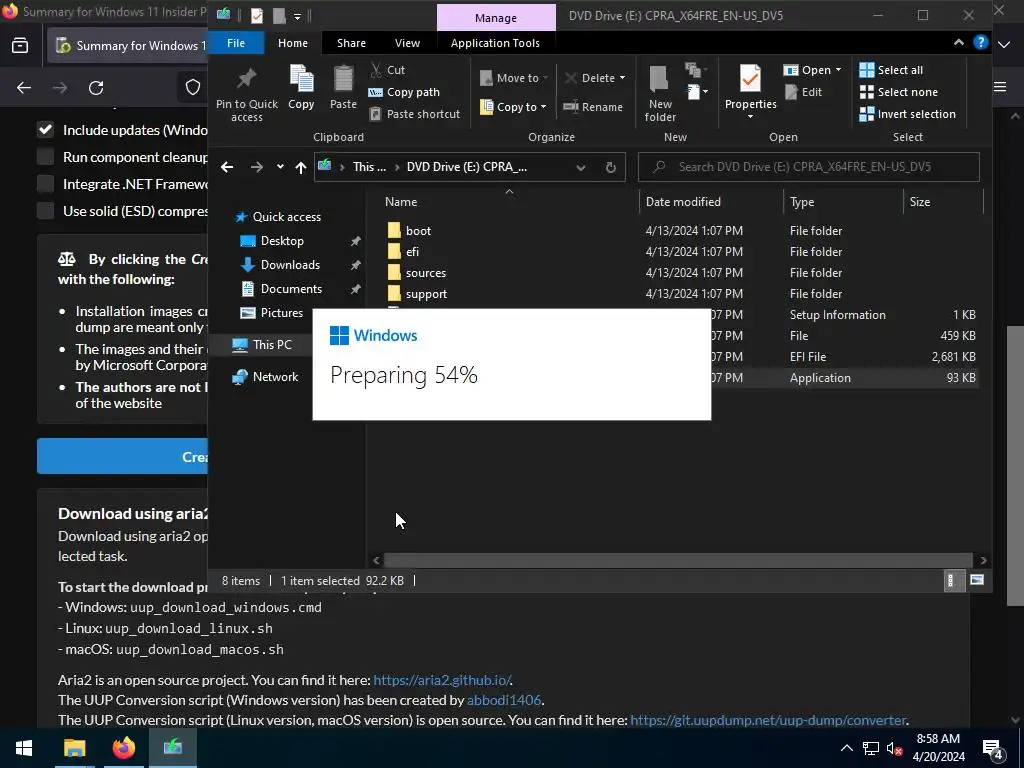Sort by Date modified column header
Viewport: 1024px width, 768px height.
click(x=711, y=202)
